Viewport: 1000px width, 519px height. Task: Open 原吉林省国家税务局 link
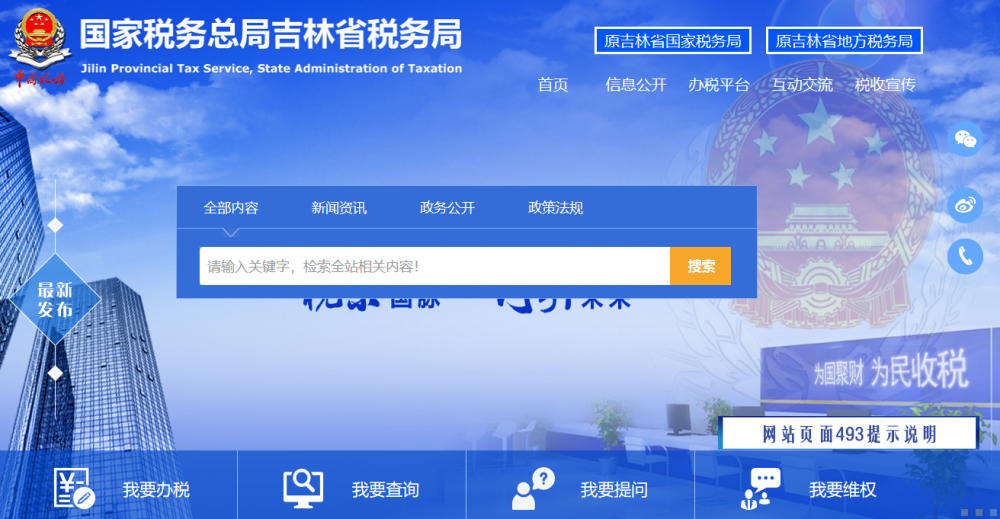672,41
